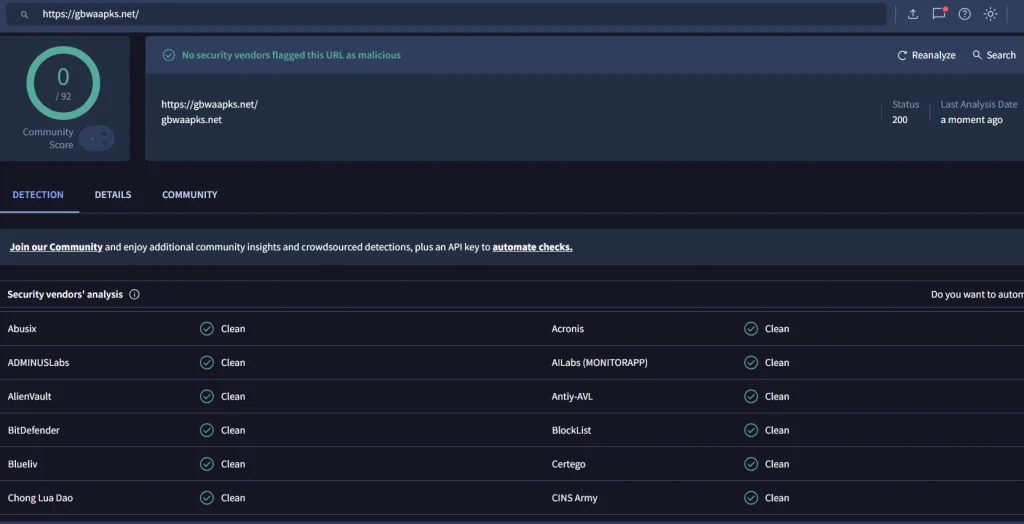Click the Chong Lua Dao clean check icon
The height and width of the screenshot is (524, 1024).
click(x=207, y=498)
